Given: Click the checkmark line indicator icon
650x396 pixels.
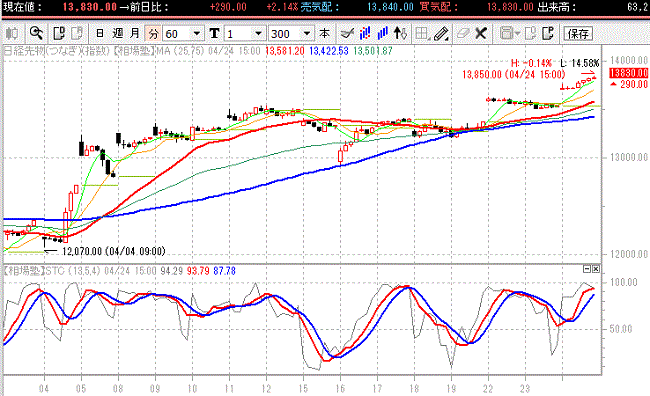Looking at the screenshot, I should [x=347, y=33].
